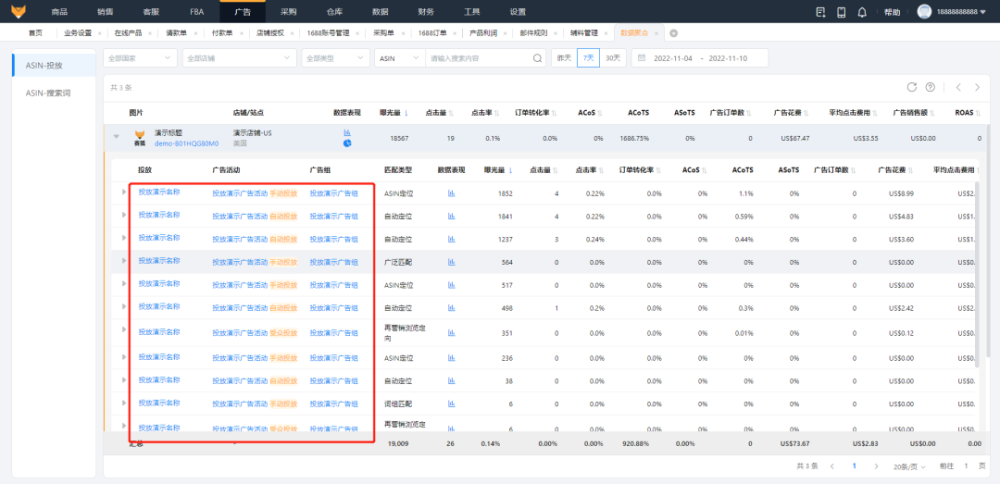1000x484 pixels.
Task: Open the 全部国家 dropdown
Action: [x=139, y=58]
